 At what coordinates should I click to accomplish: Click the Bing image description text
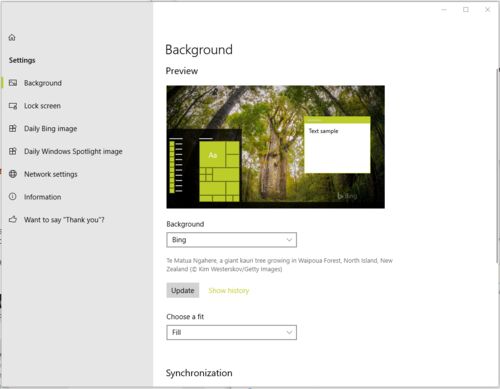coord(279,265)
